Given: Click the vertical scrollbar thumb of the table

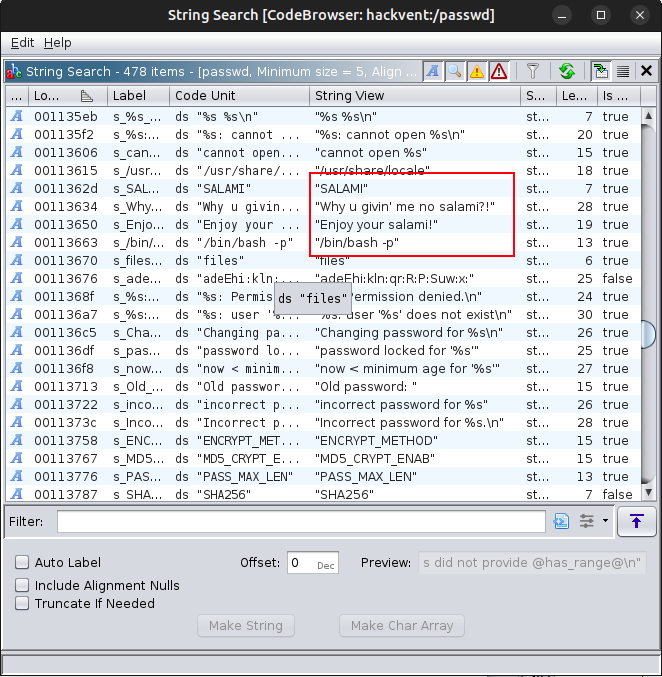Looking at the screenshot, I should 648,333.
